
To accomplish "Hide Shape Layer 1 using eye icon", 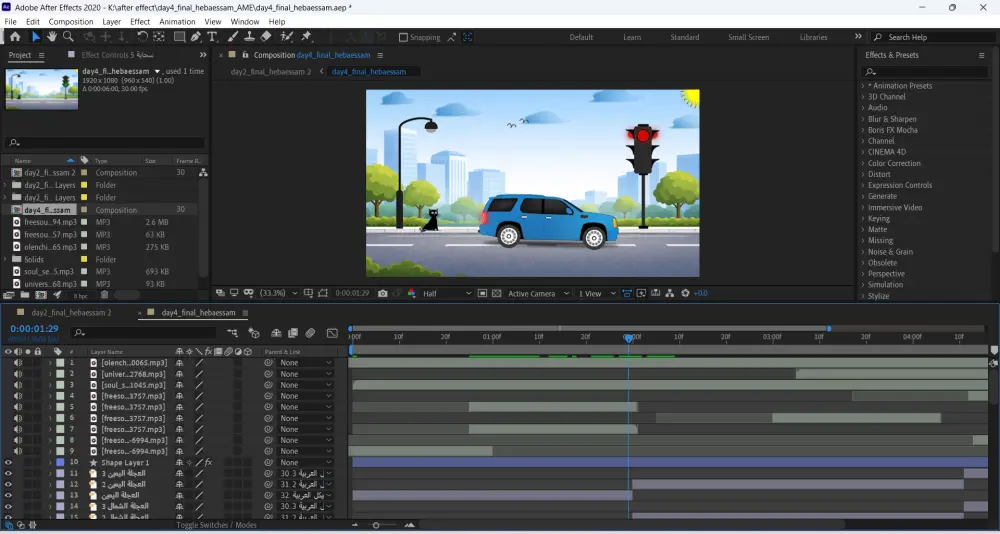I will [x=8, y=463].
